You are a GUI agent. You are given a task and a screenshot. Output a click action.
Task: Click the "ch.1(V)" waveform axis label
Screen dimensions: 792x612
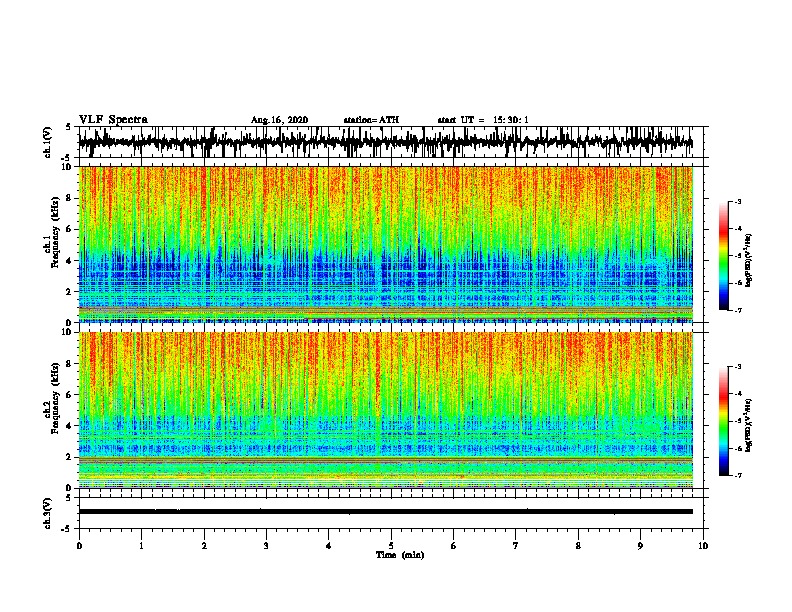[47, 142]
